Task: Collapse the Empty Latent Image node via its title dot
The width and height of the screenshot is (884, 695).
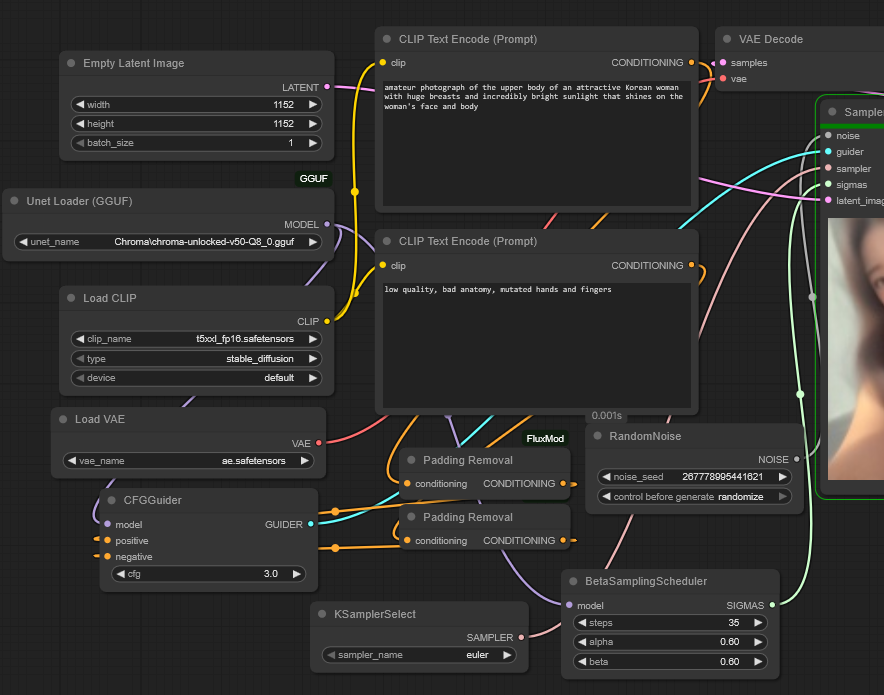Action: (71, 63)
